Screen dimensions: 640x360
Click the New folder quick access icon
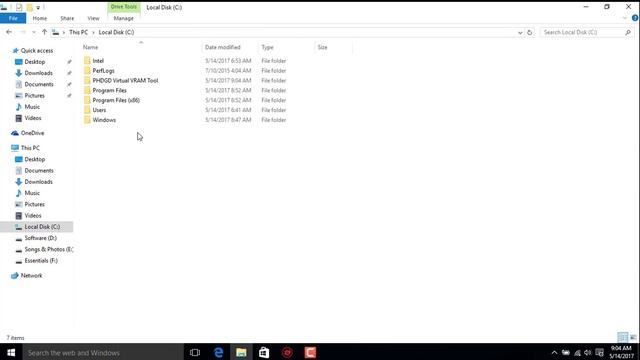pyautogui.click(x=29, y=7)
